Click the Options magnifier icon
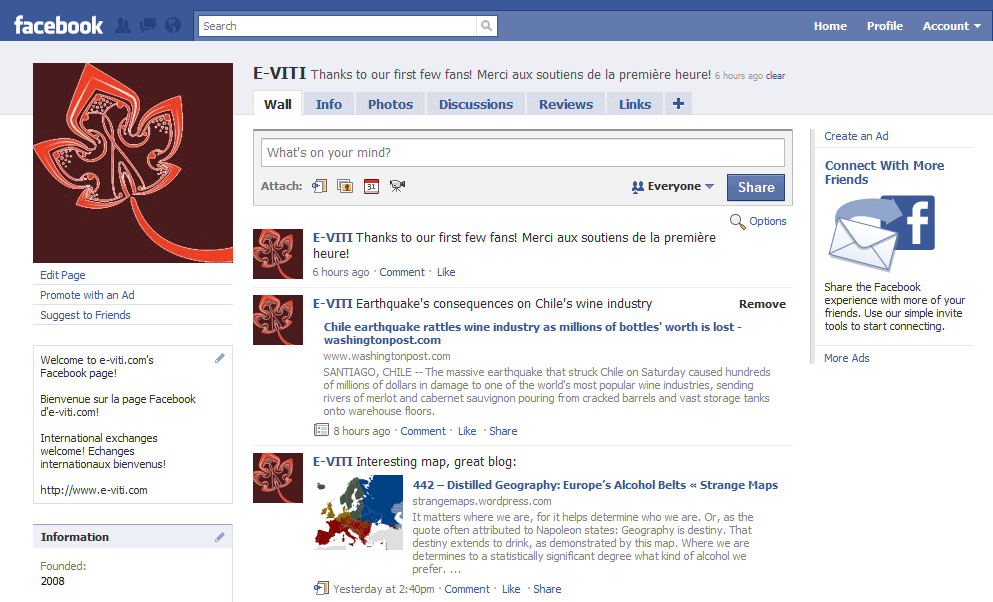This screenshot has width=993, height=602. click(x=737, y=222)
